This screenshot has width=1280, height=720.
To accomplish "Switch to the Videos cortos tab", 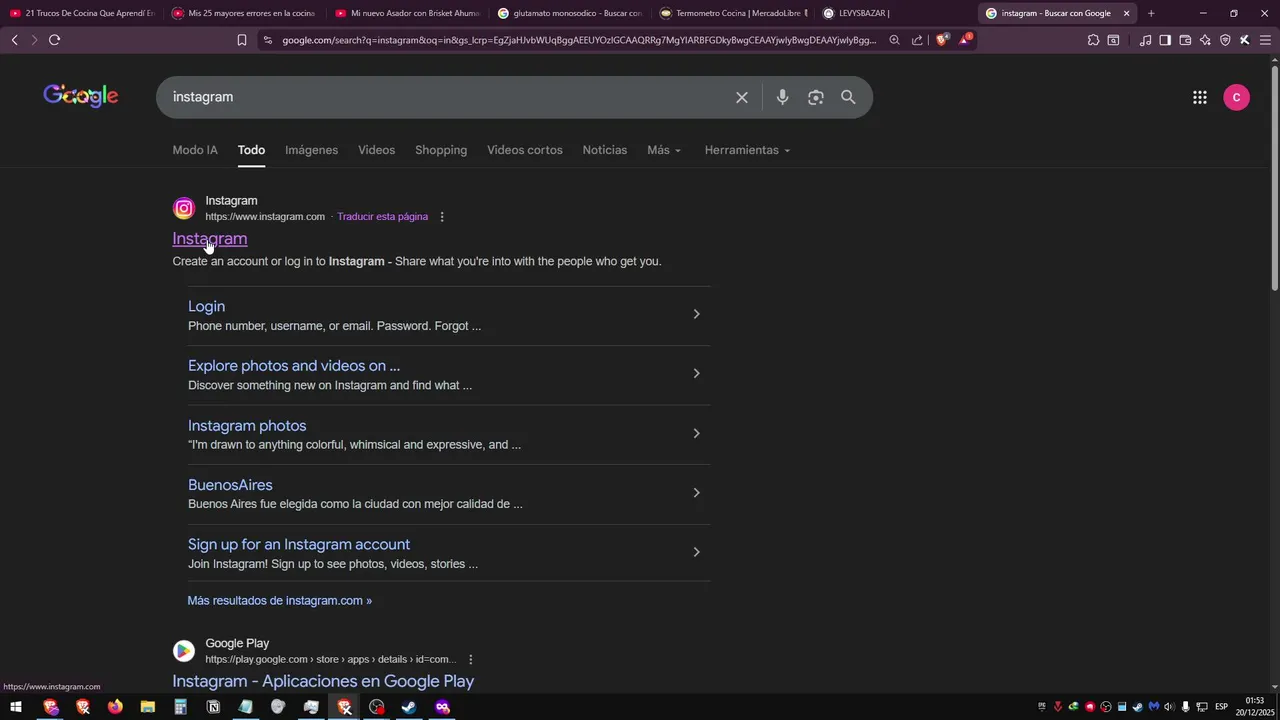I will tap(525, 150).
